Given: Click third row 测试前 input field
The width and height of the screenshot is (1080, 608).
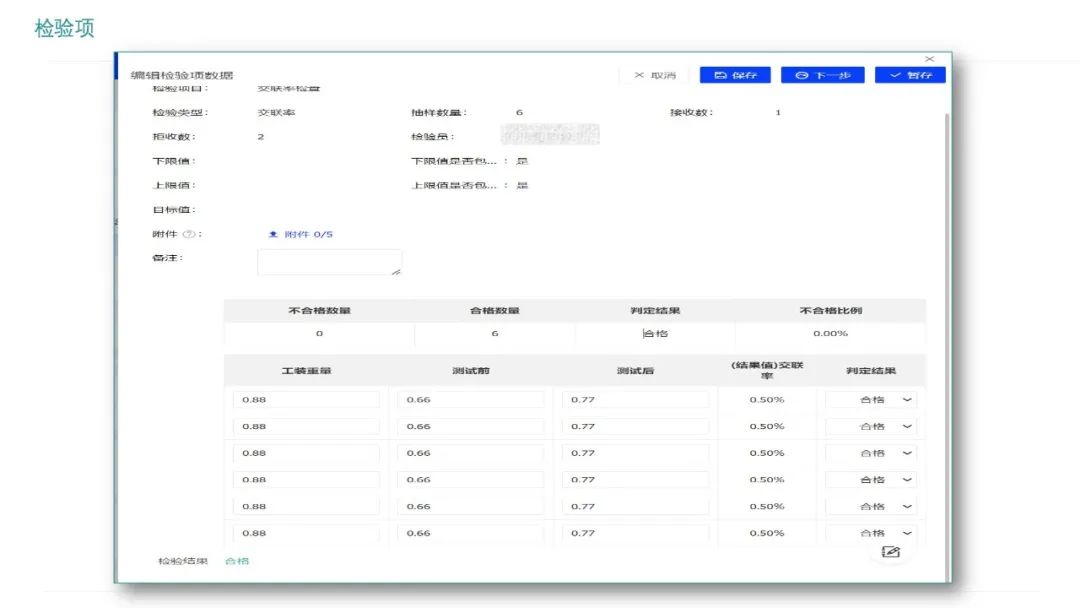Looking at the screenshot, I should [470, 453].
